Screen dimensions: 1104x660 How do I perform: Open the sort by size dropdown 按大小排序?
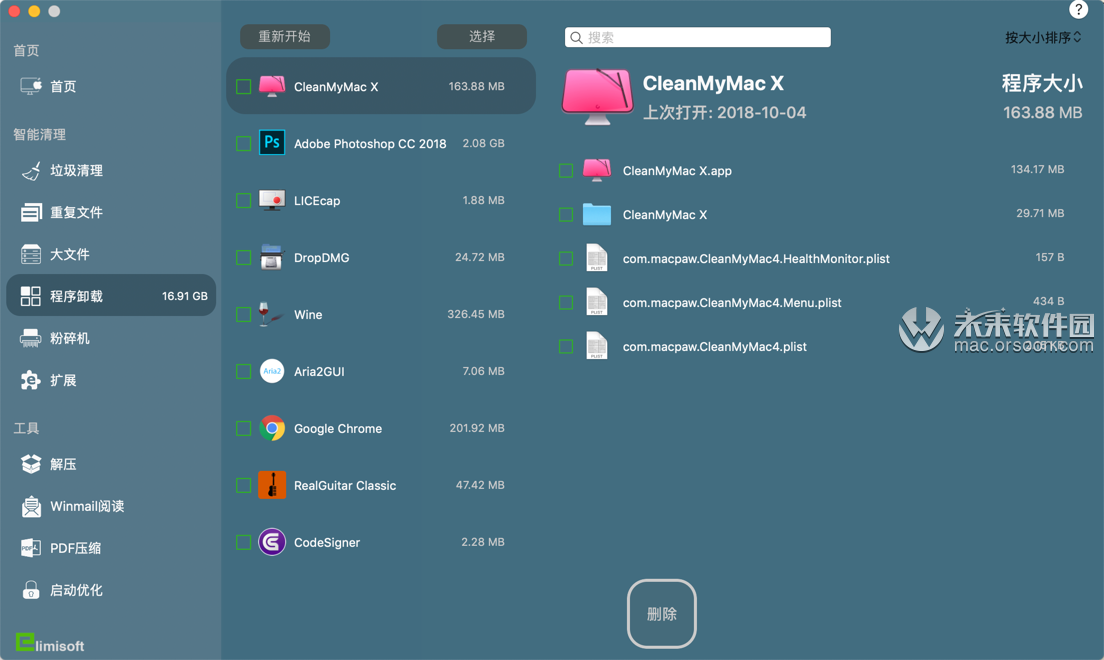point(1043,37)
